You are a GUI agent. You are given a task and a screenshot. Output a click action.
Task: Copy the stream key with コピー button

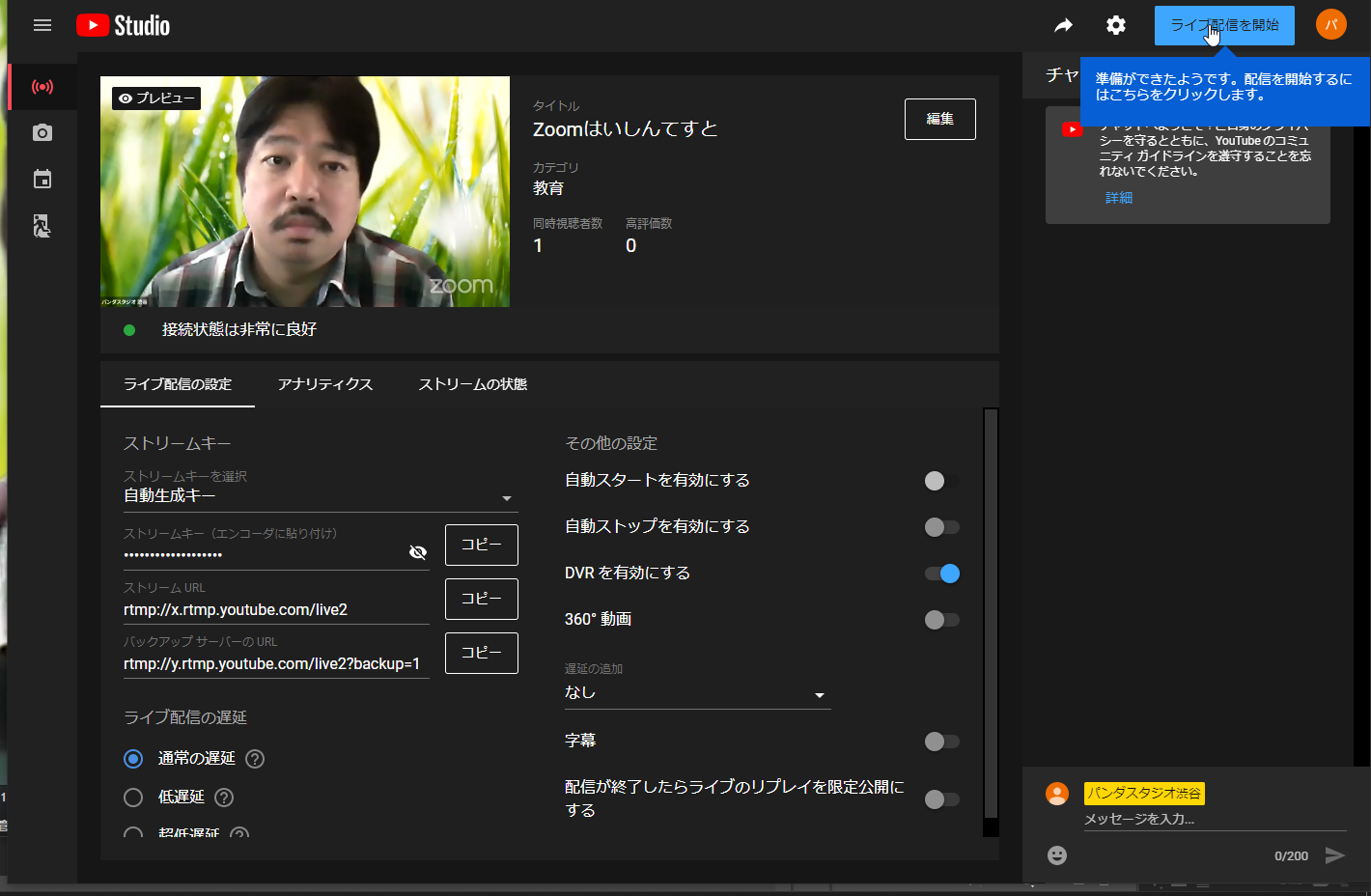(482, 545)
